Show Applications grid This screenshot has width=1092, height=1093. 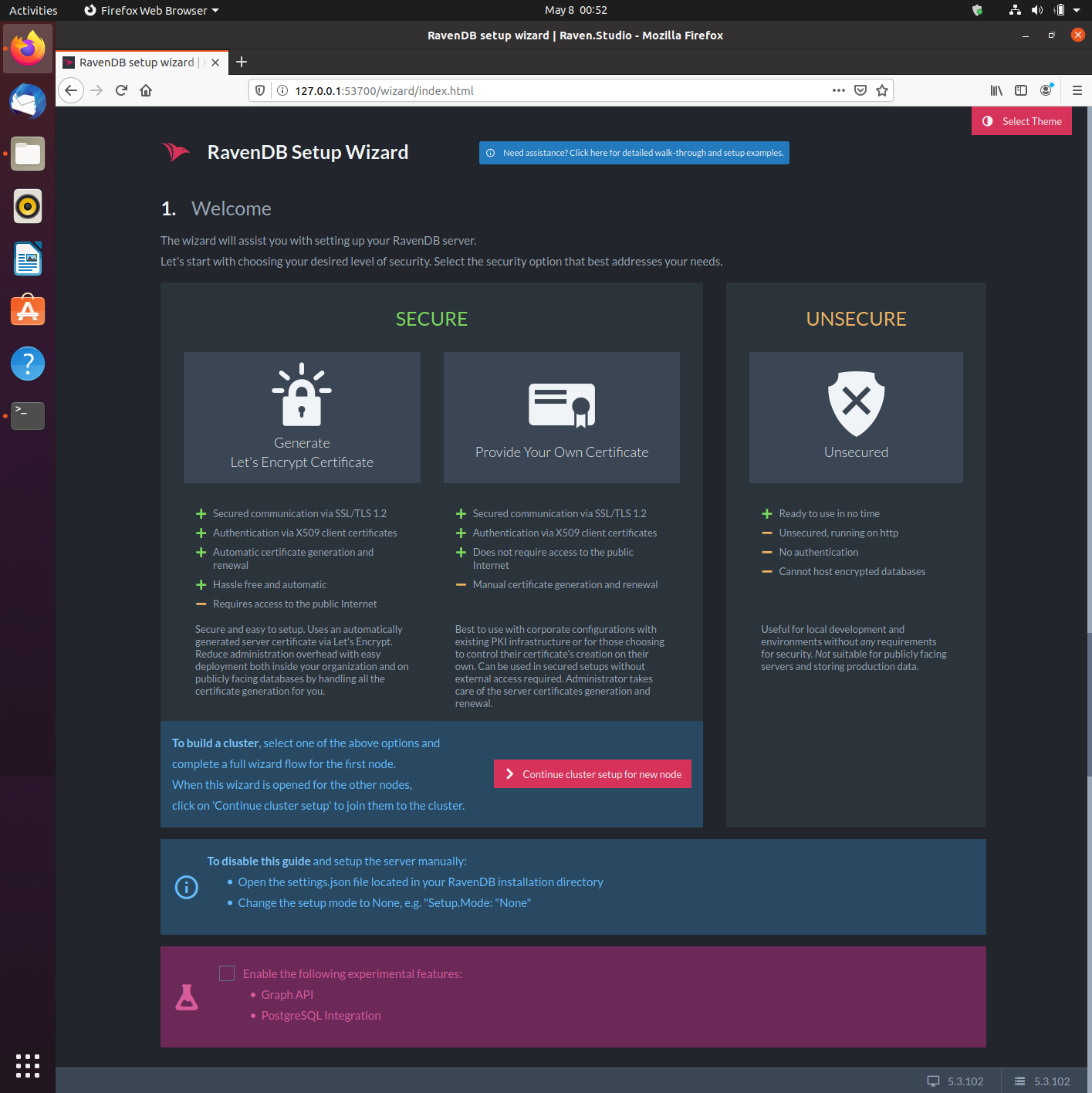pos(28,1065)
